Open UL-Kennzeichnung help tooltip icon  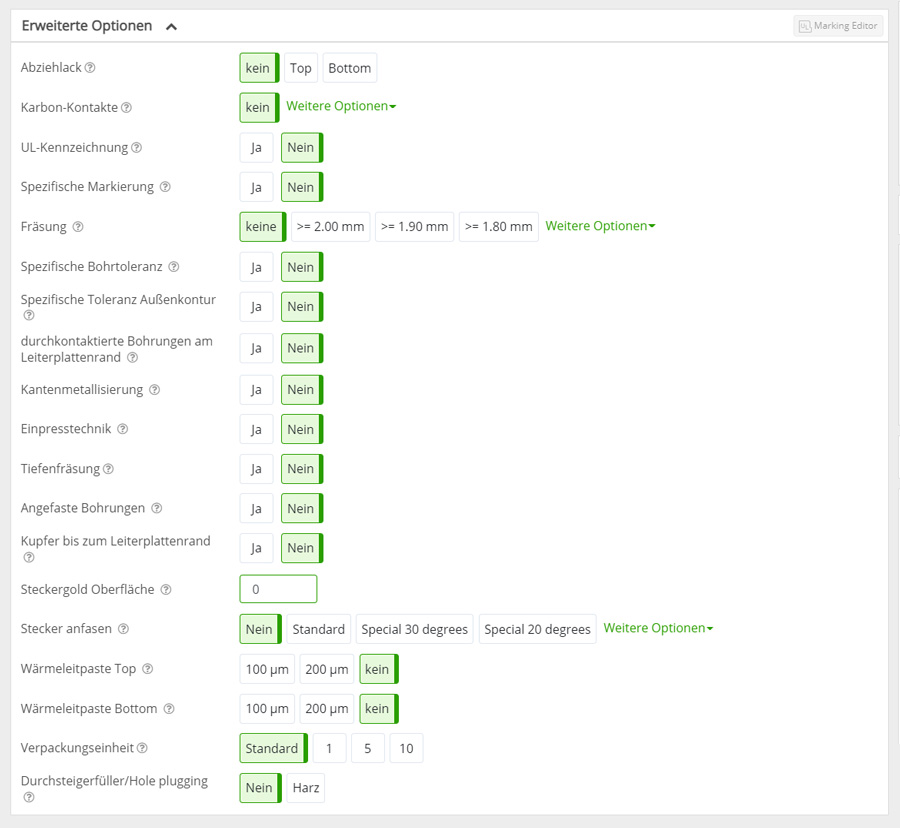[x=137, y=148]
